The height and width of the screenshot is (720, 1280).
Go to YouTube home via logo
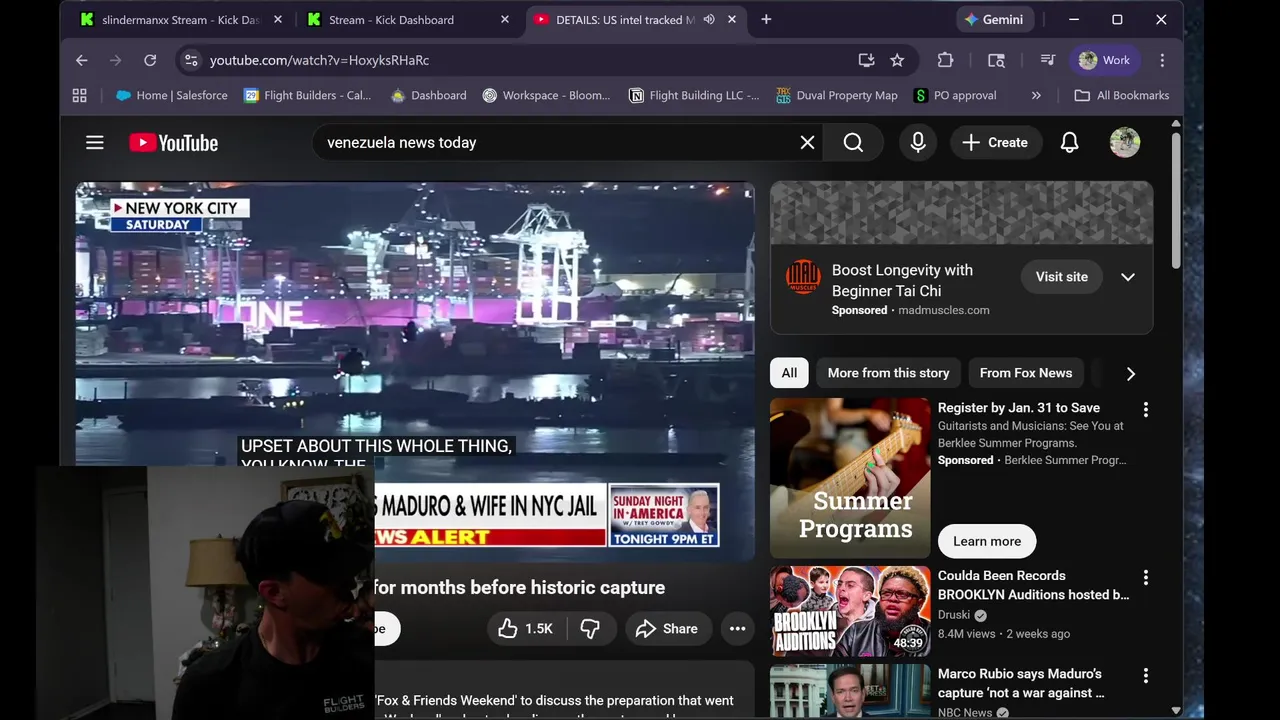pos(174,143)
